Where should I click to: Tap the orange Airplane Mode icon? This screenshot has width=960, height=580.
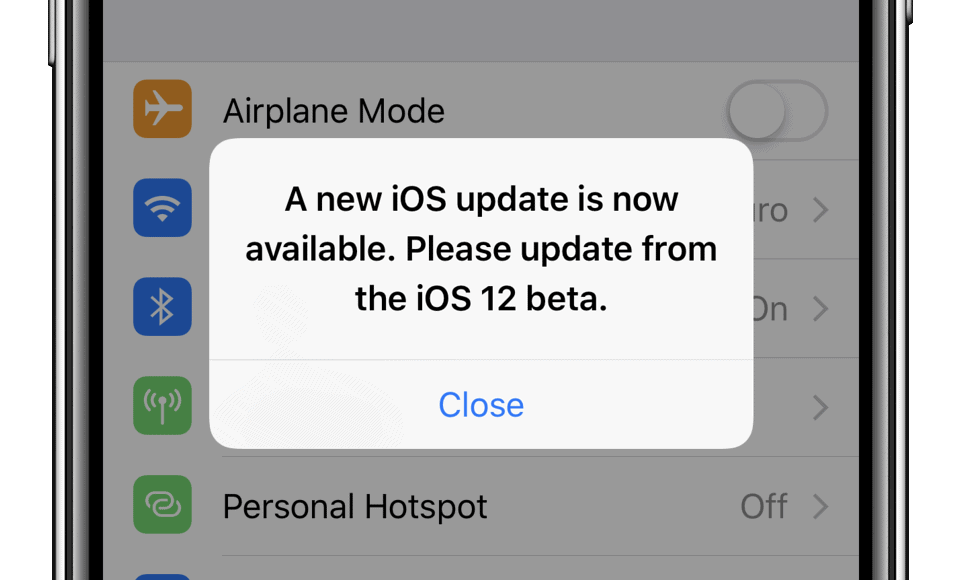(162, 109)
